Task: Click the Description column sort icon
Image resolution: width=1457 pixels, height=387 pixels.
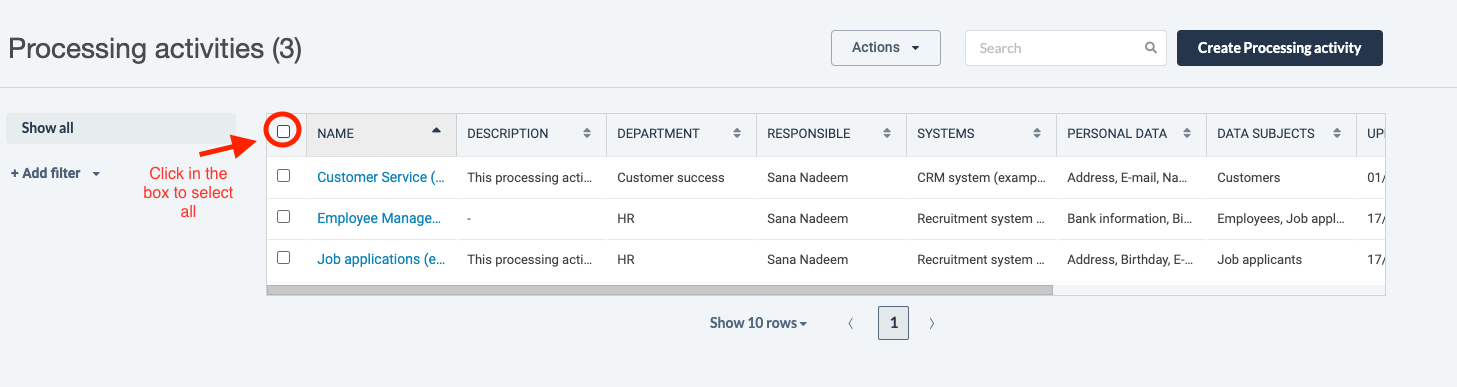Action: point(587,133)
